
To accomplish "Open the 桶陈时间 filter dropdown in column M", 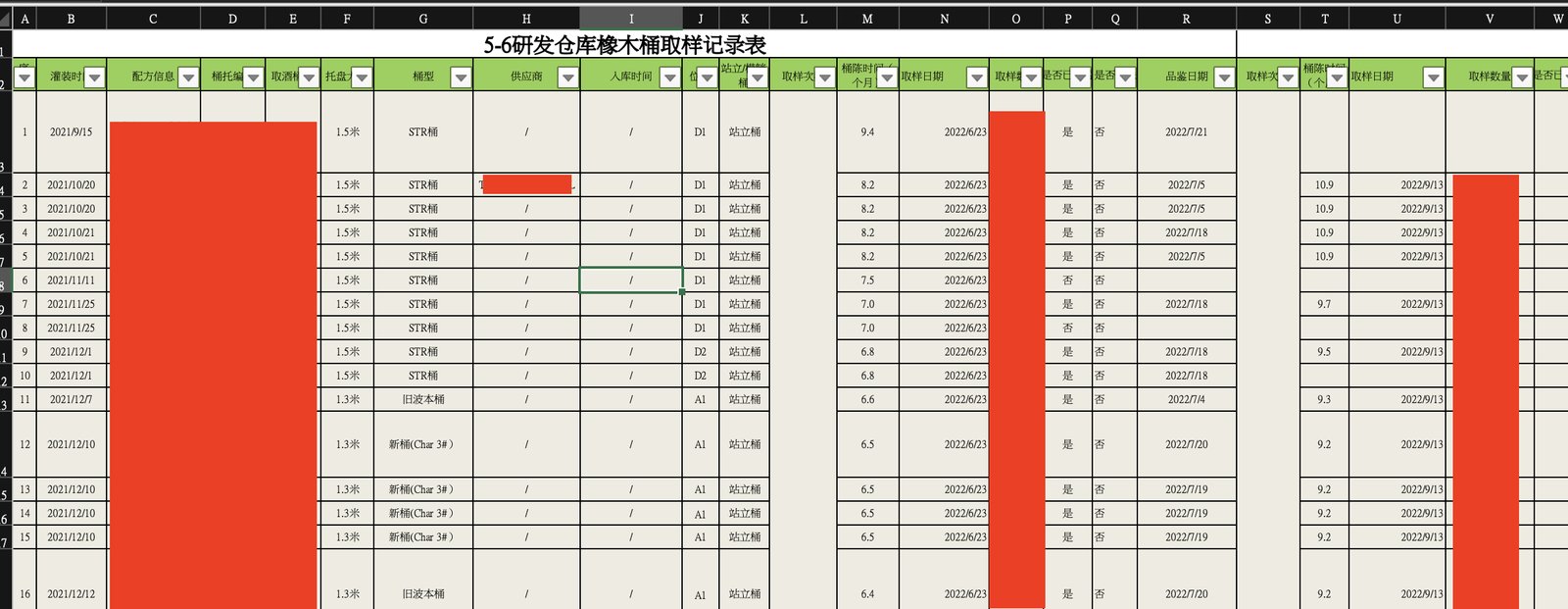I will point(887,77).
